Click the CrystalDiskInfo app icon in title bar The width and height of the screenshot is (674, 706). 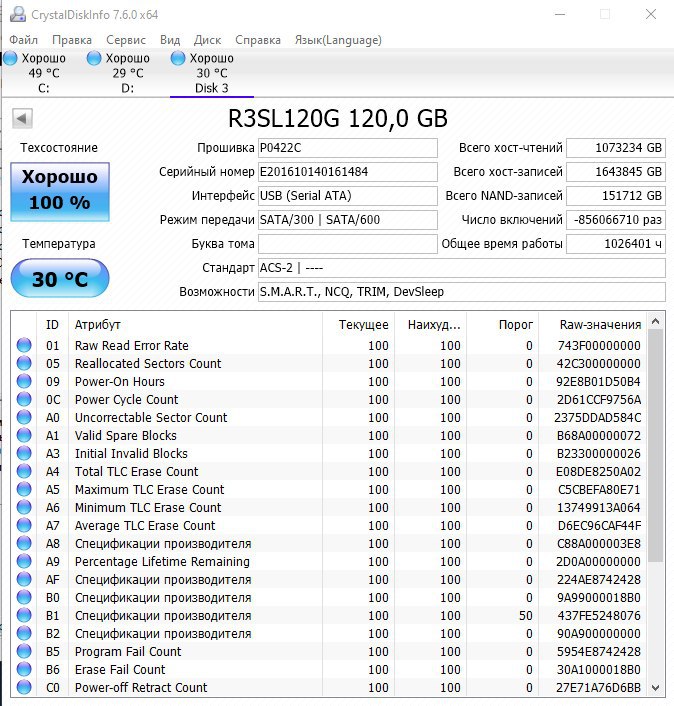click(18, 14)
